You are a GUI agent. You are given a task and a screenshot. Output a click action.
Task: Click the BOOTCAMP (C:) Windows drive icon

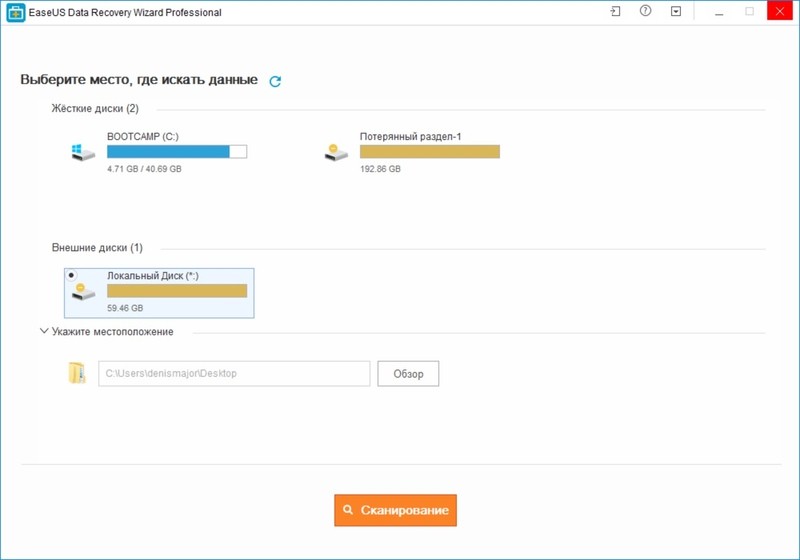pyautogui.click(x=83, y=152)
